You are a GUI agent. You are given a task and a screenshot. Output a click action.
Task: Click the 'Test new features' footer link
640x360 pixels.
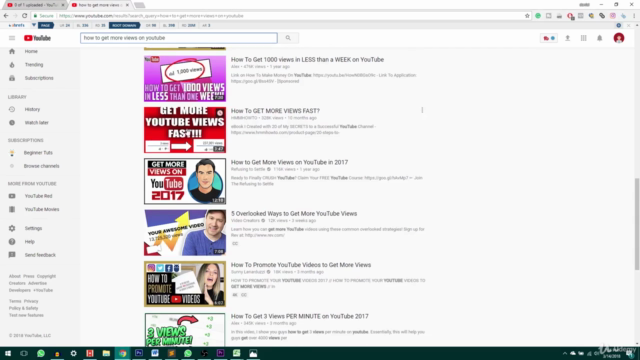(26, 316)
